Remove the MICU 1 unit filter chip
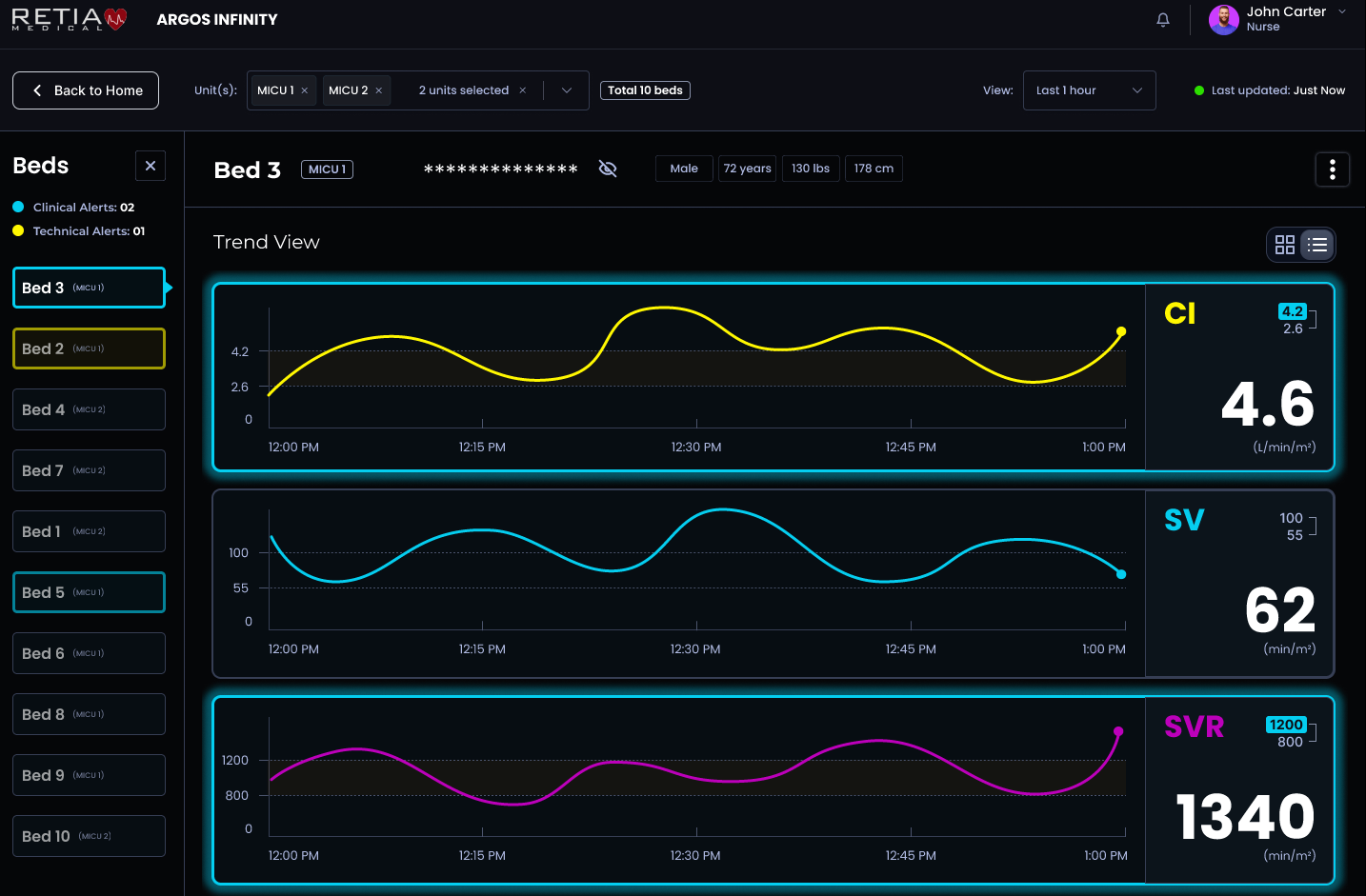Viewport: 1366px width, 896px height. (x=305, y=90)
